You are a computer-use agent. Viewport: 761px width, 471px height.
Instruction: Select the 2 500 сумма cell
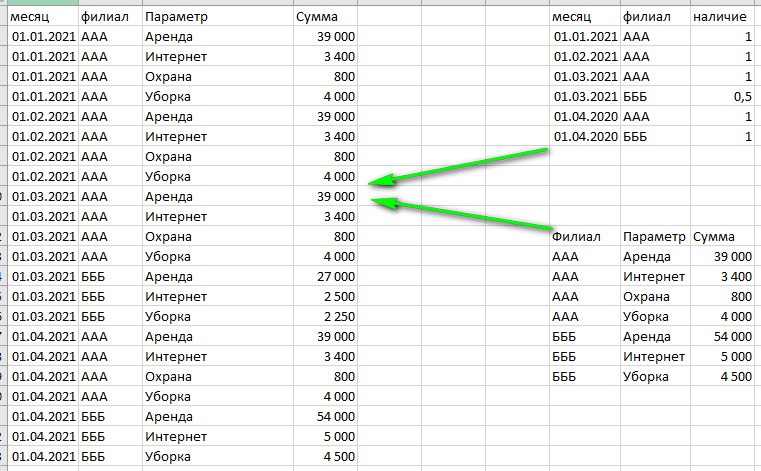pos(339,297)
